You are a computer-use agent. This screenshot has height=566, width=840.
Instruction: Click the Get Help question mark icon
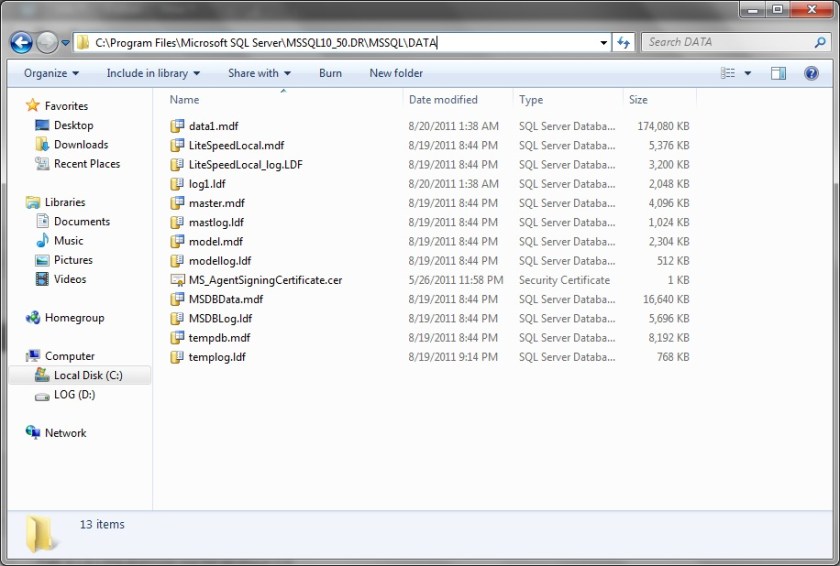click(811, 73)
